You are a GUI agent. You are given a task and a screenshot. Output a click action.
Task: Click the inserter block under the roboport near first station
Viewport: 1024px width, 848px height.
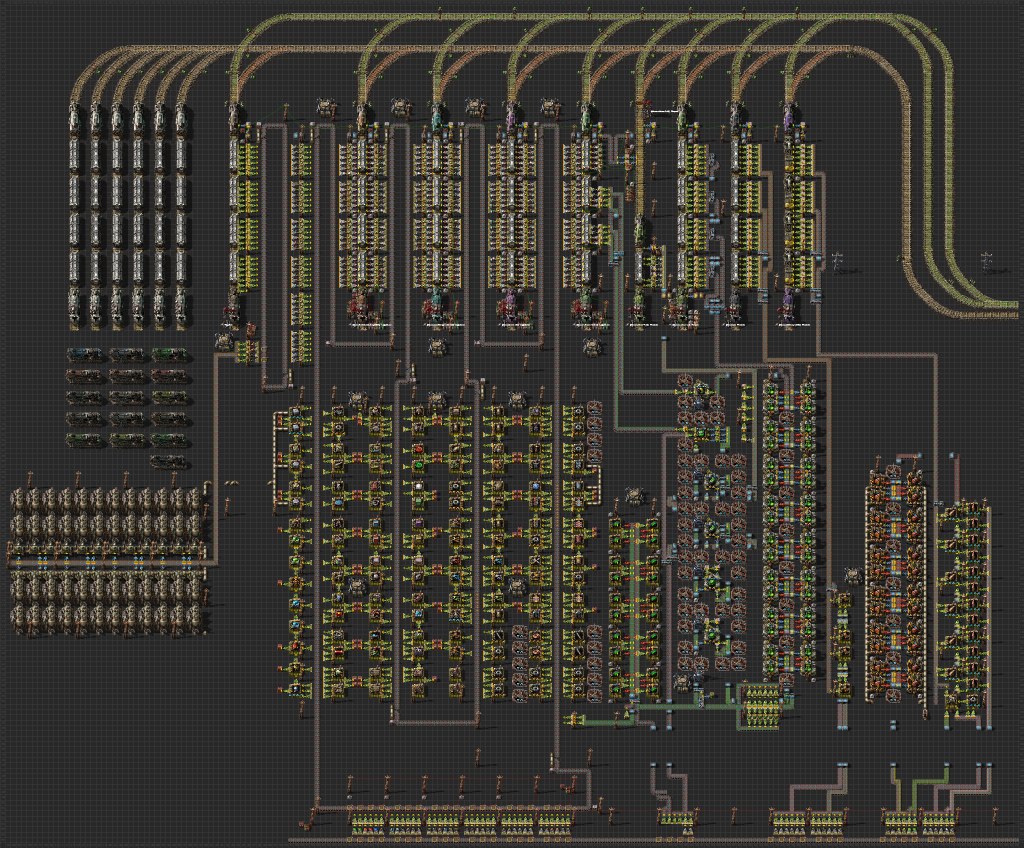[248, 351]
